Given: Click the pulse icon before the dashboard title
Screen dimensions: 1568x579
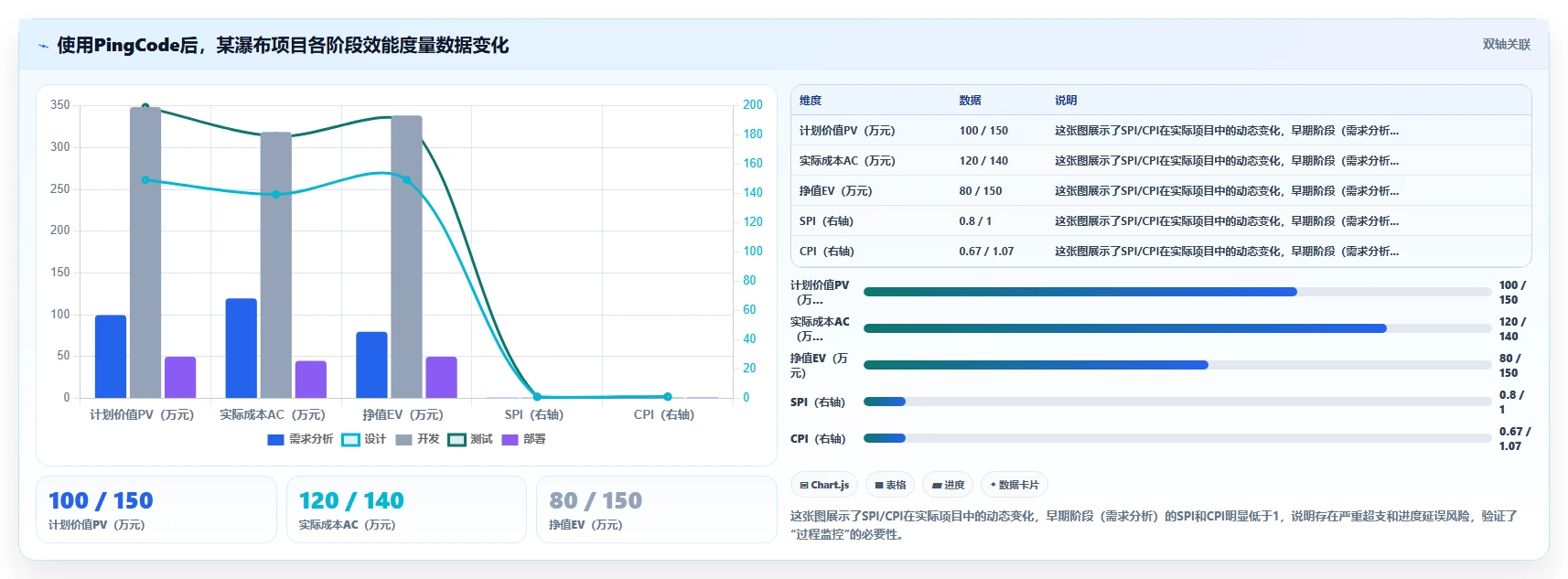Looking at the screenshot, I should click(43, 46).
